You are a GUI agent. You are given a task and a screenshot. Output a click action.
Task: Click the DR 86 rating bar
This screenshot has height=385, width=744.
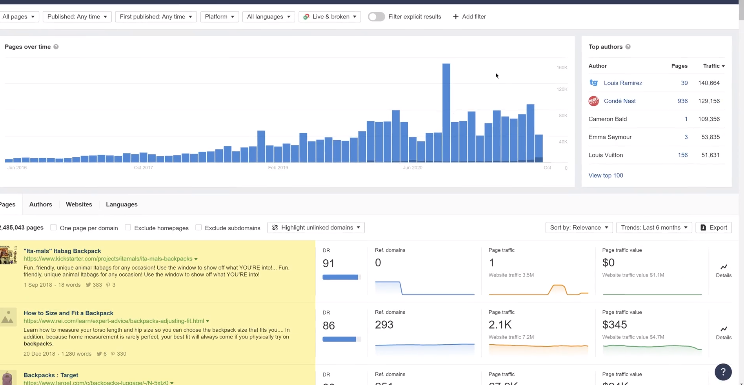click(x=341, y=339)
